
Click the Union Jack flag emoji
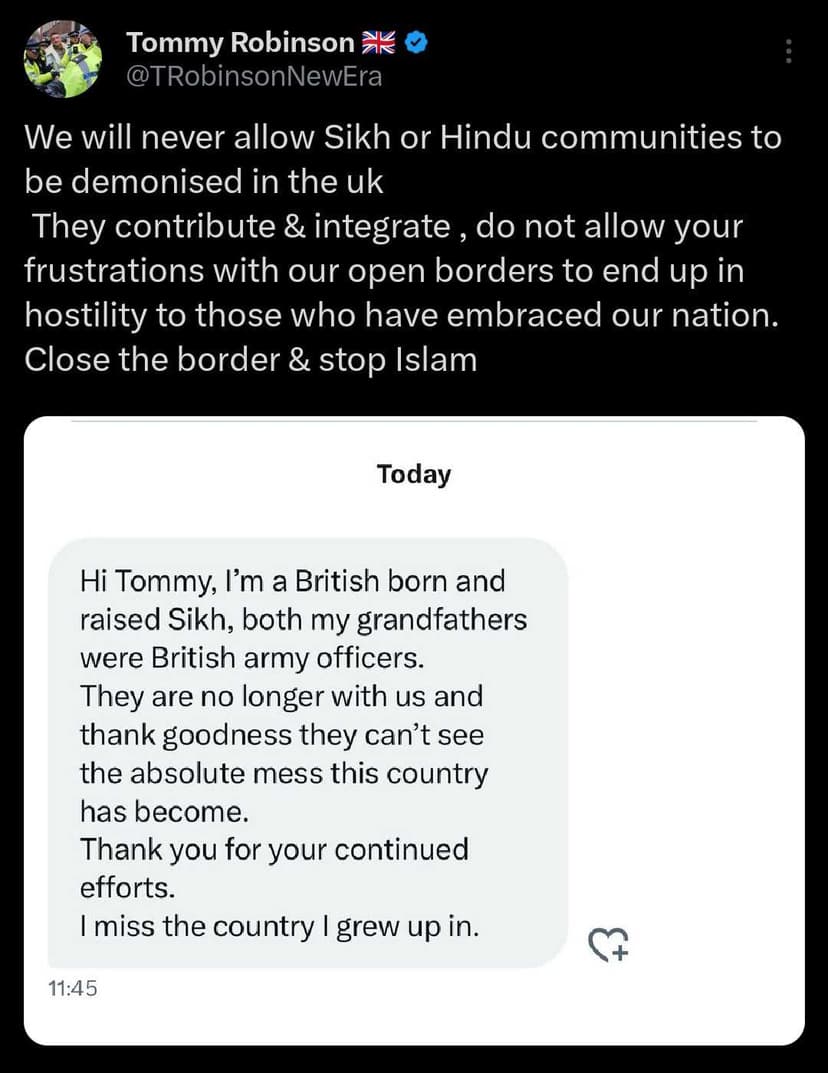point(378,42)
